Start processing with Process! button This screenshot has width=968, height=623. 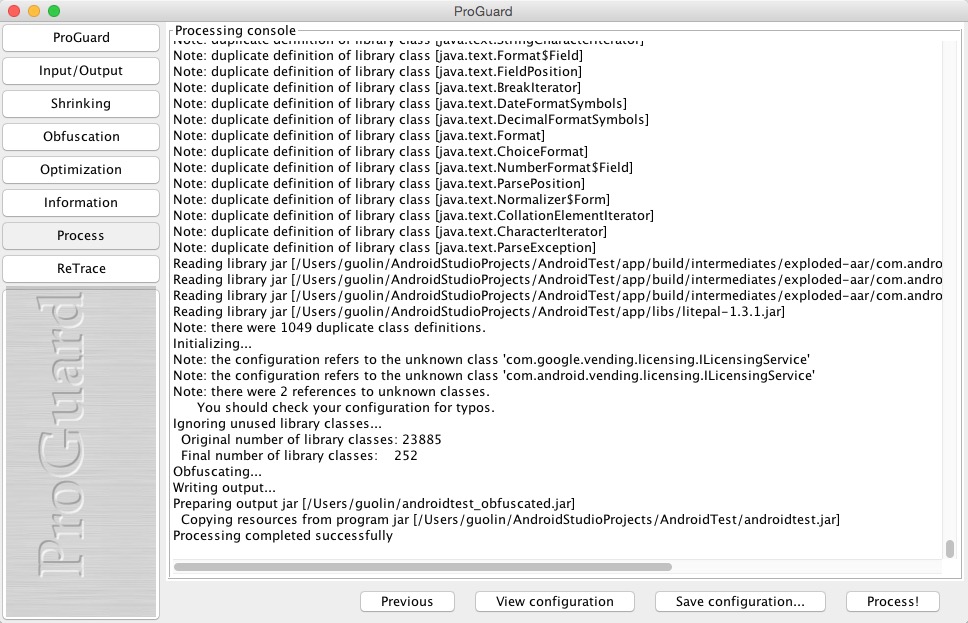(893, 601)
